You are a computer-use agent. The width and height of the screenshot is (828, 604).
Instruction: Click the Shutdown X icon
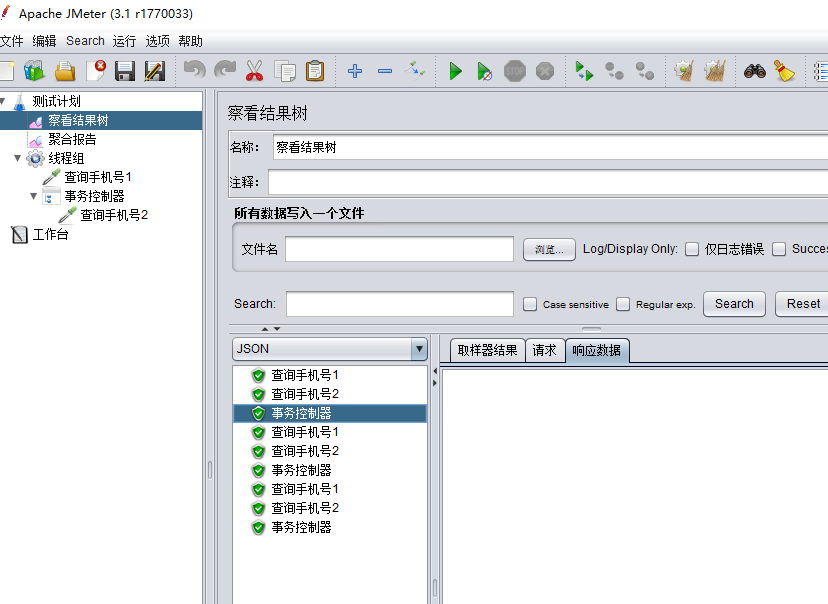tap(545, 71)
